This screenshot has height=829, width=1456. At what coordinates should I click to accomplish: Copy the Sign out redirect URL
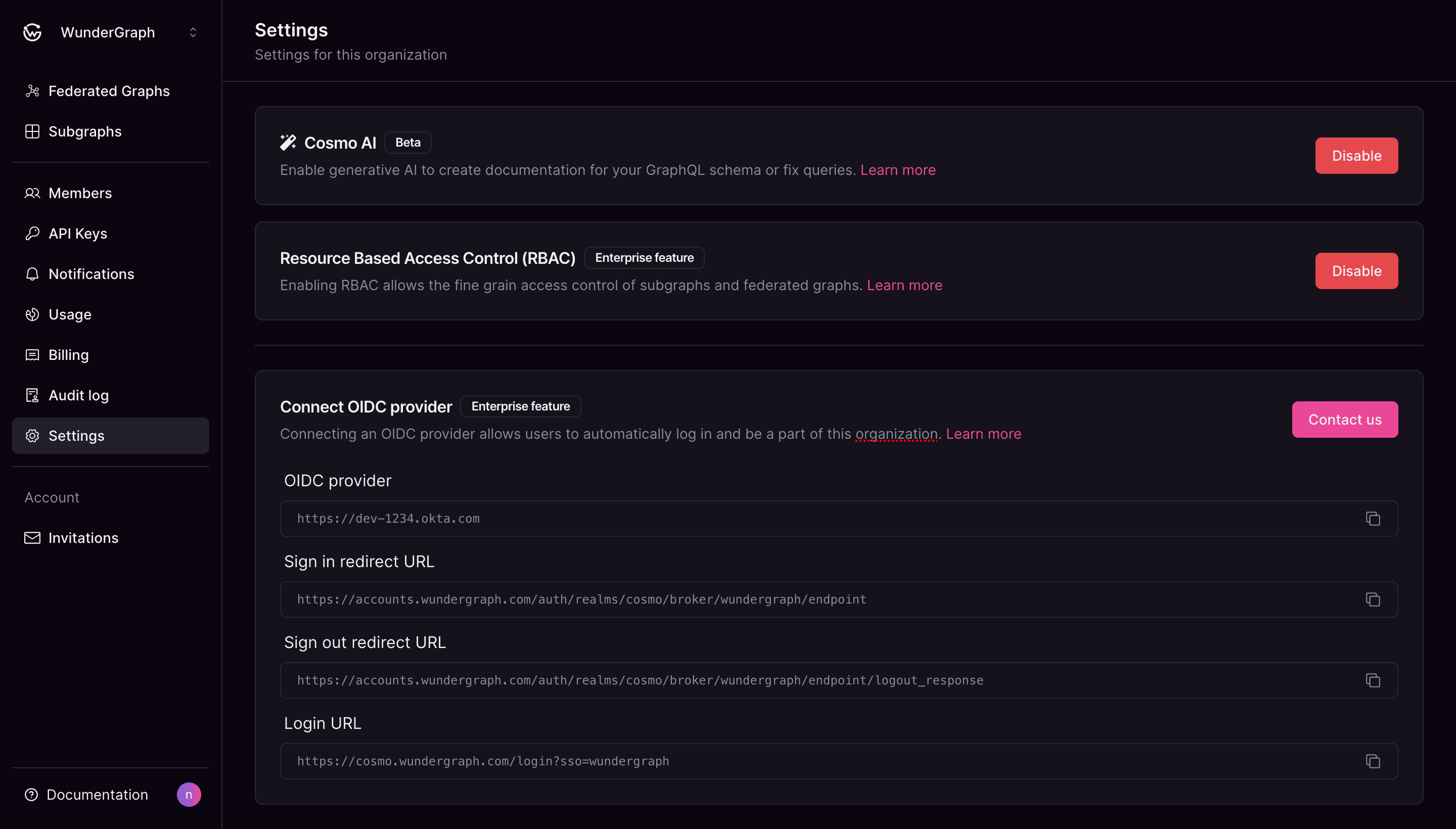1373,680
